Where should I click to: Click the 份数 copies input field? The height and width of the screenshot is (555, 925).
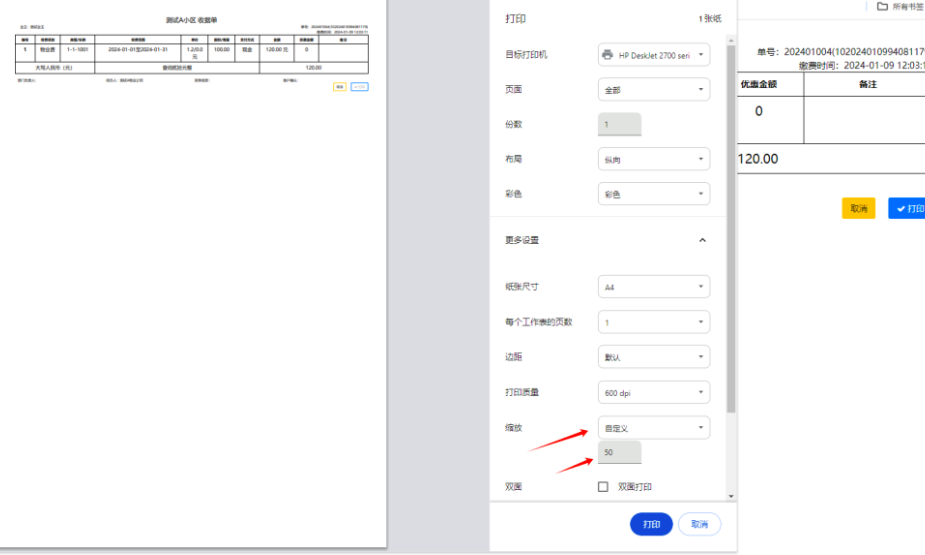pos(619,125)
